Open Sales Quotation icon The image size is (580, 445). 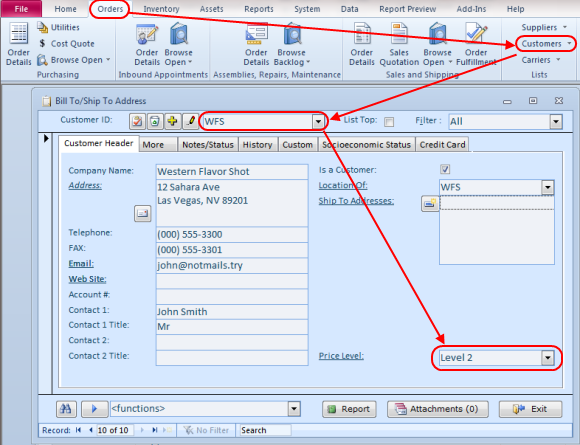(x=399, y=44)
